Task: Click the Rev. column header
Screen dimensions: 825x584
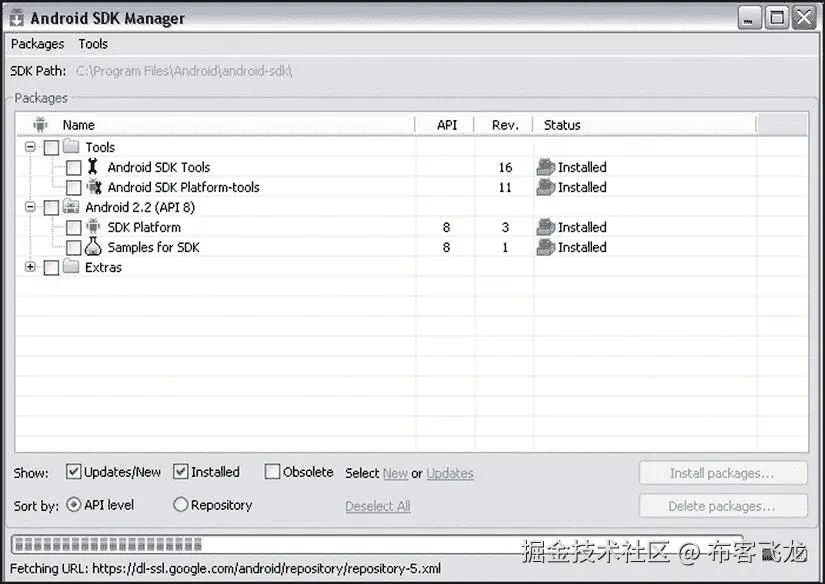Action: pos(504,125)
